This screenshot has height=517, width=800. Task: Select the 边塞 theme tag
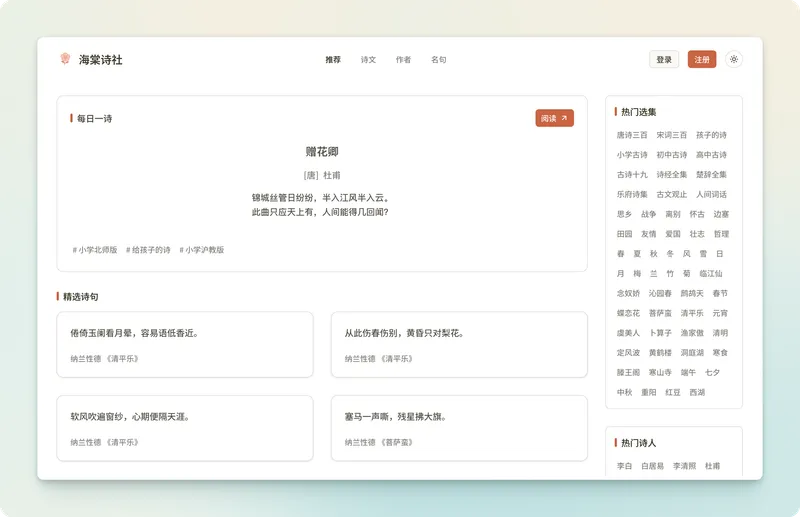point(721,214)
